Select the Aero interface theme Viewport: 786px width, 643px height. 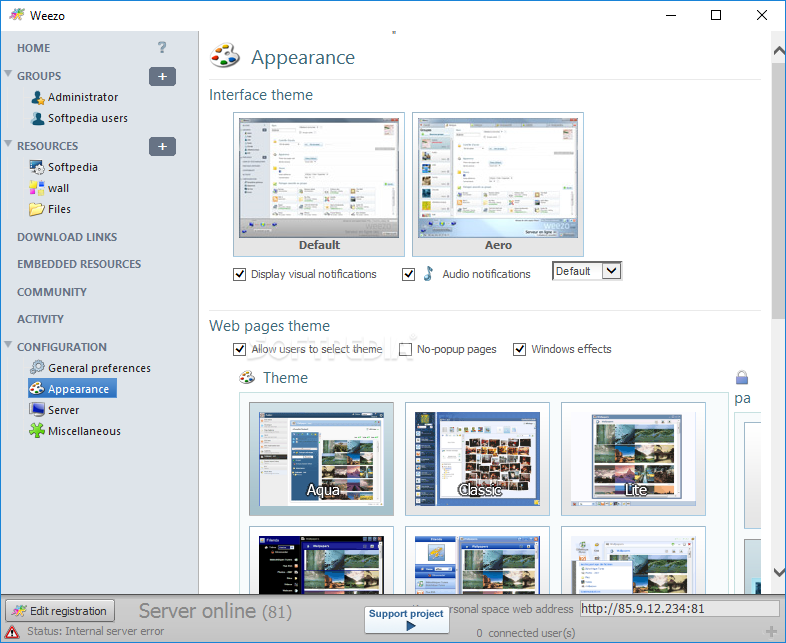pyautogui.click(x=498, y=184)
